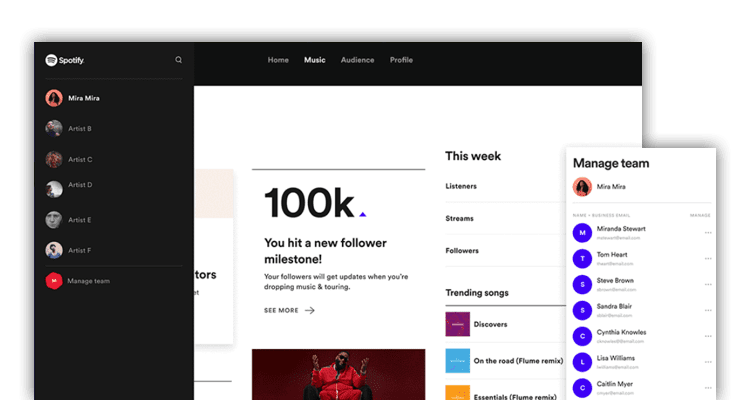
Task: Open options menu for Miranda Stewart
Action: 708,232
